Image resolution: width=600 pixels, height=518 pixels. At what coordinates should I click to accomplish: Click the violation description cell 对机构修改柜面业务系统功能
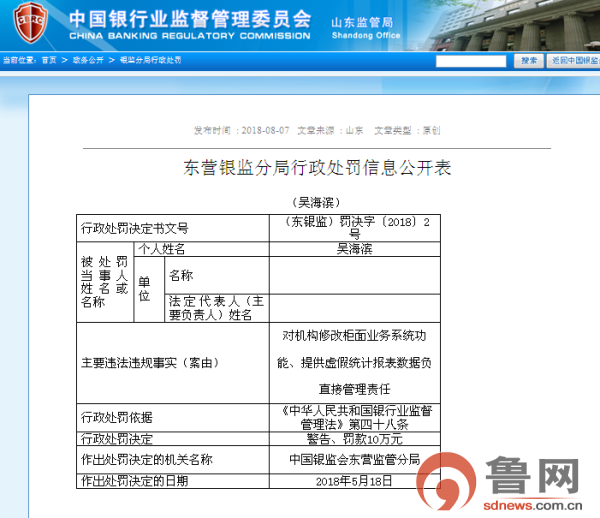(355, 363)
